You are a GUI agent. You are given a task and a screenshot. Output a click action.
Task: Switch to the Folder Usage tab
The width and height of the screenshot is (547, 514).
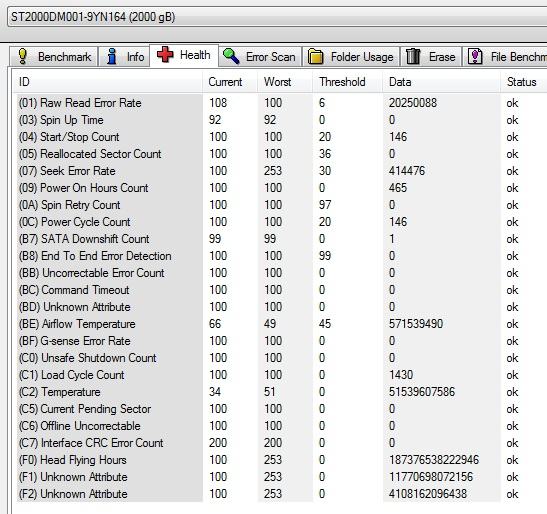pyautogui.click(x=351, y=56)
